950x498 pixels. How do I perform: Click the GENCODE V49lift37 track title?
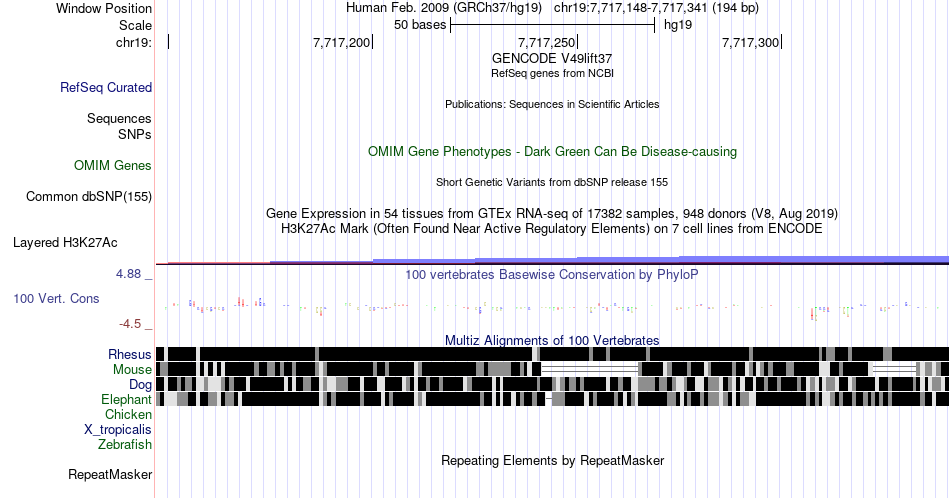coord(552,58)
